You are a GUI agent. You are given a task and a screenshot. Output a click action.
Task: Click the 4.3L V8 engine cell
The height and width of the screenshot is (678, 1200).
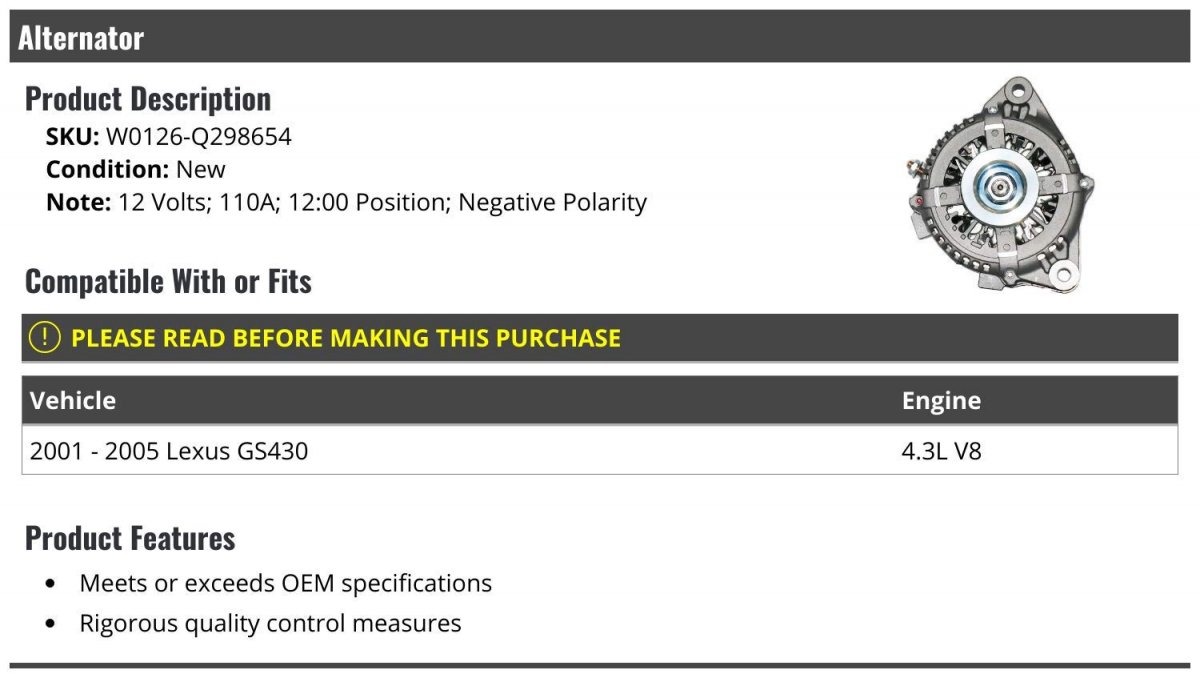[x=942, y=451]
